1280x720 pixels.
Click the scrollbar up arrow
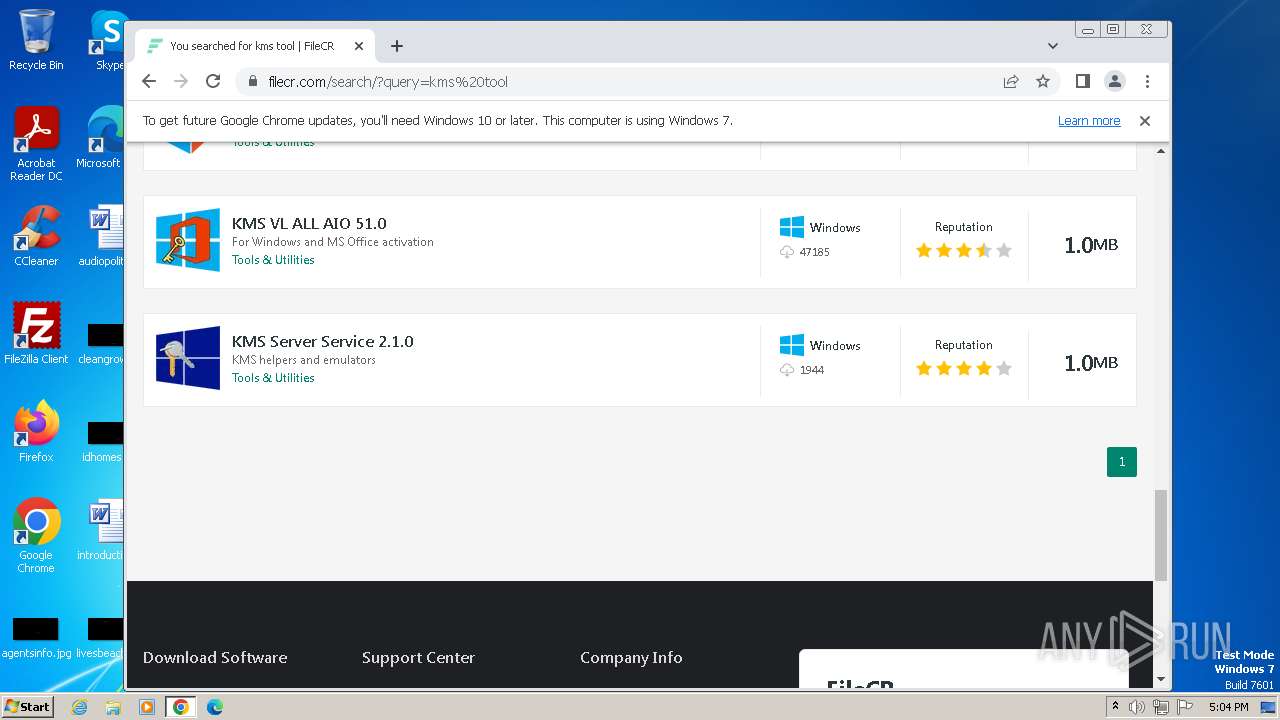coord(1161,151)
